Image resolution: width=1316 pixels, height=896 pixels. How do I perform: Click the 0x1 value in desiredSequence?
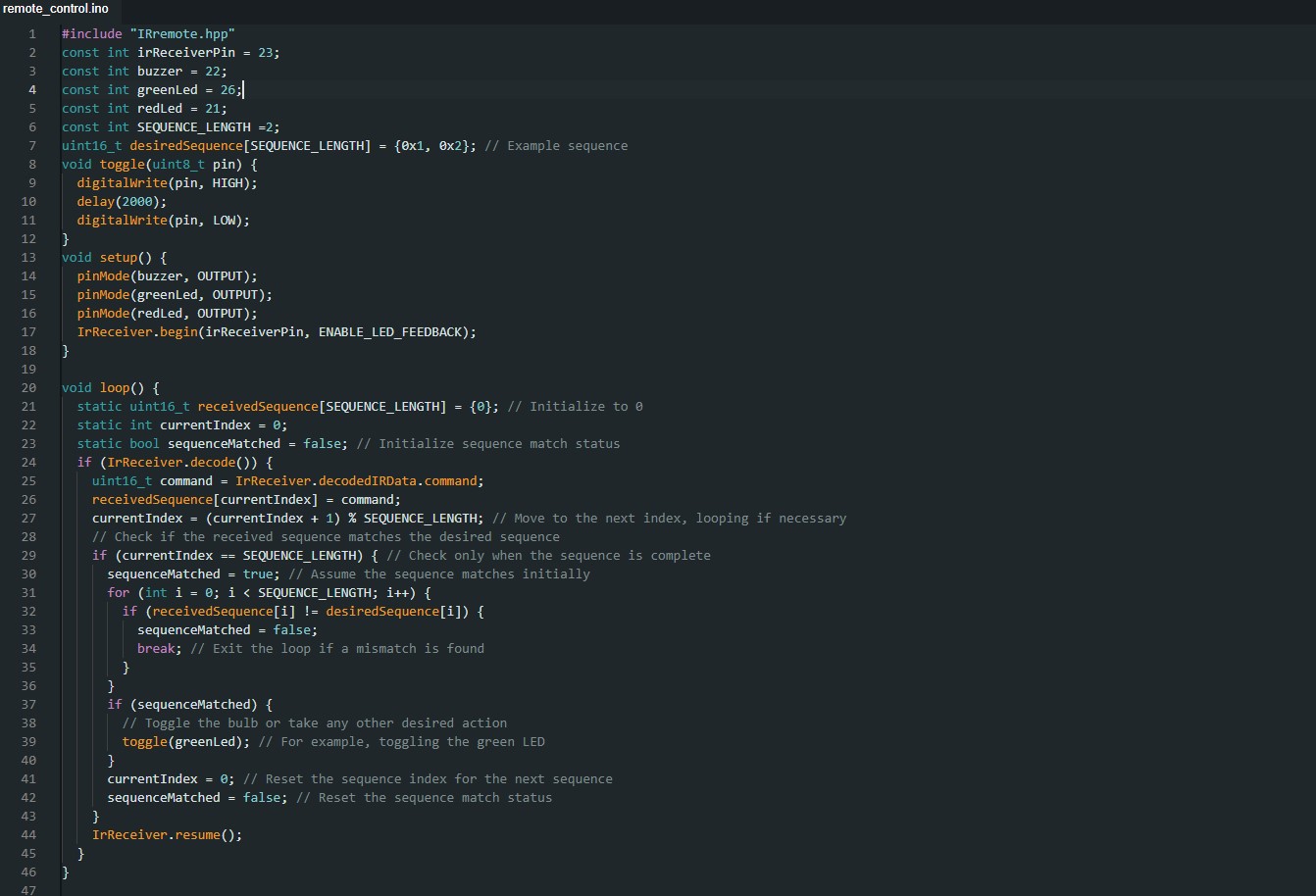click(x=413, y=145)
